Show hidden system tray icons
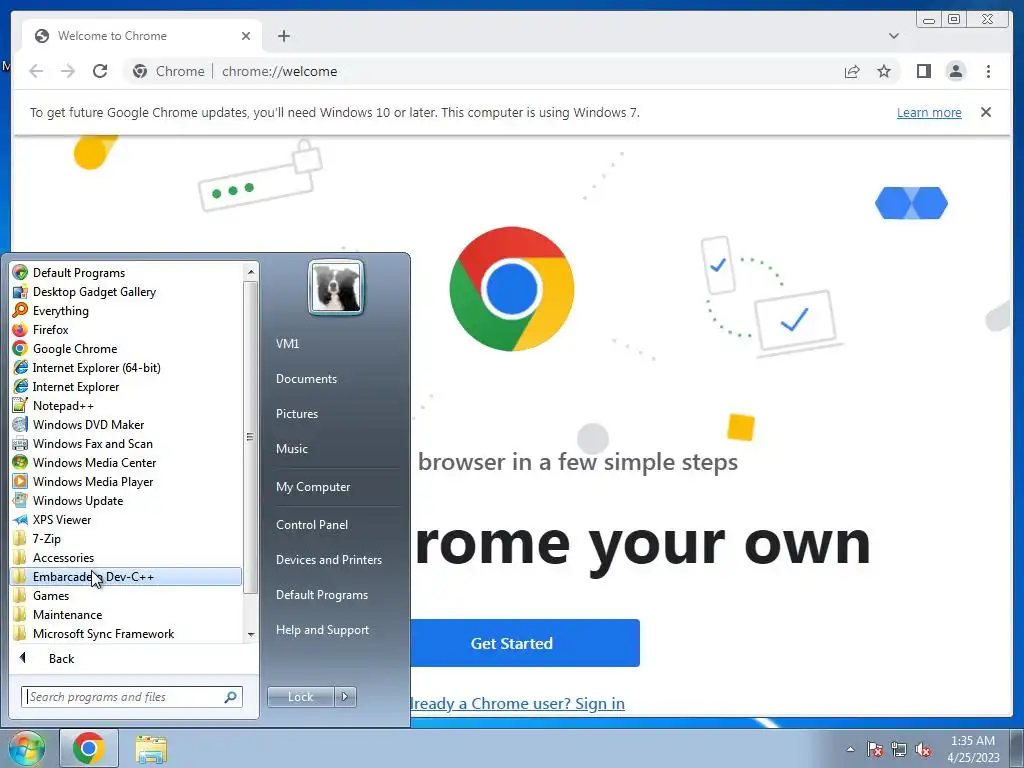 click(850, 749)
